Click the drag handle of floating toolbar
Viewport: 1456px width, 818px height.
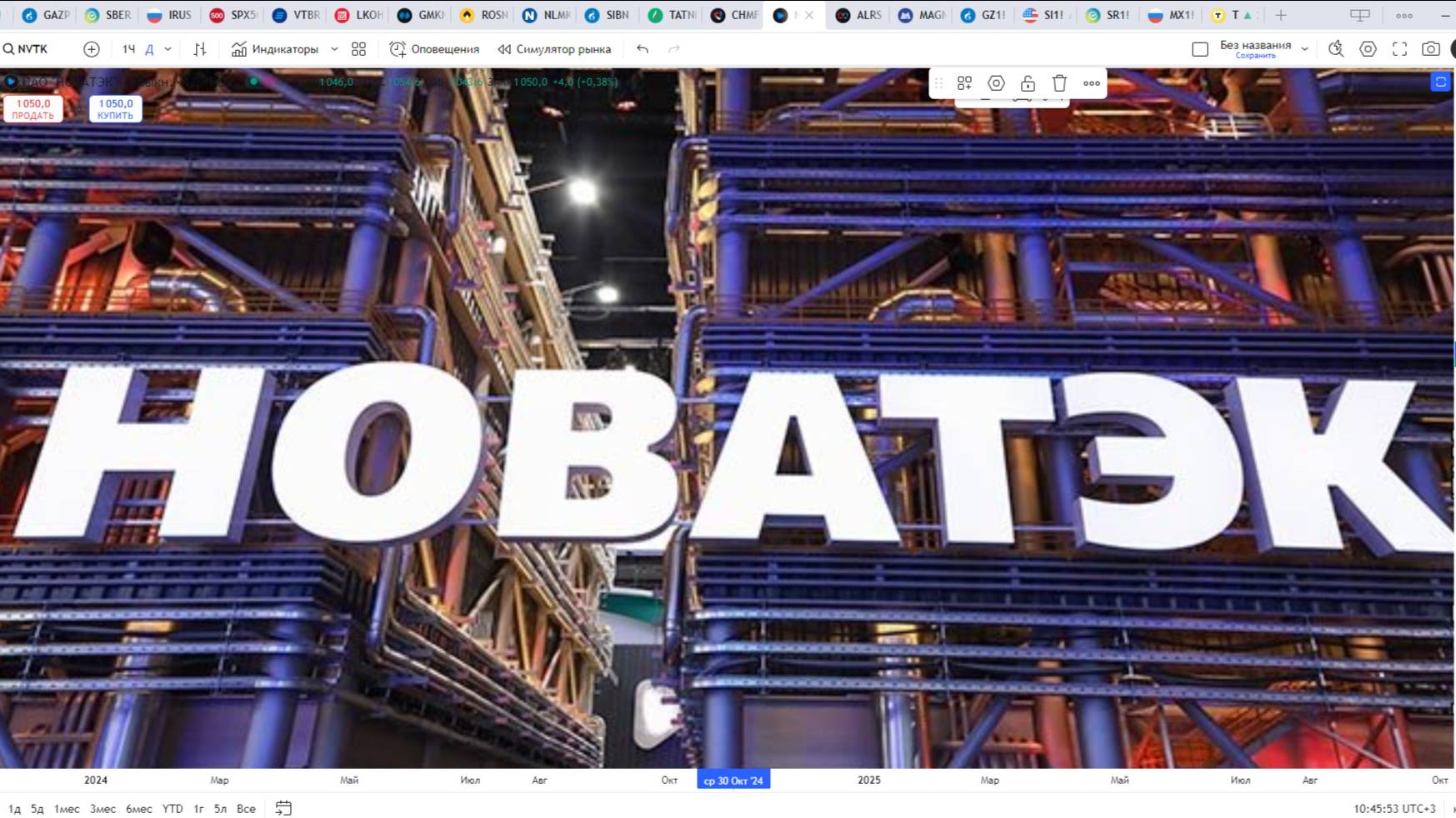(x=938, y=83)
